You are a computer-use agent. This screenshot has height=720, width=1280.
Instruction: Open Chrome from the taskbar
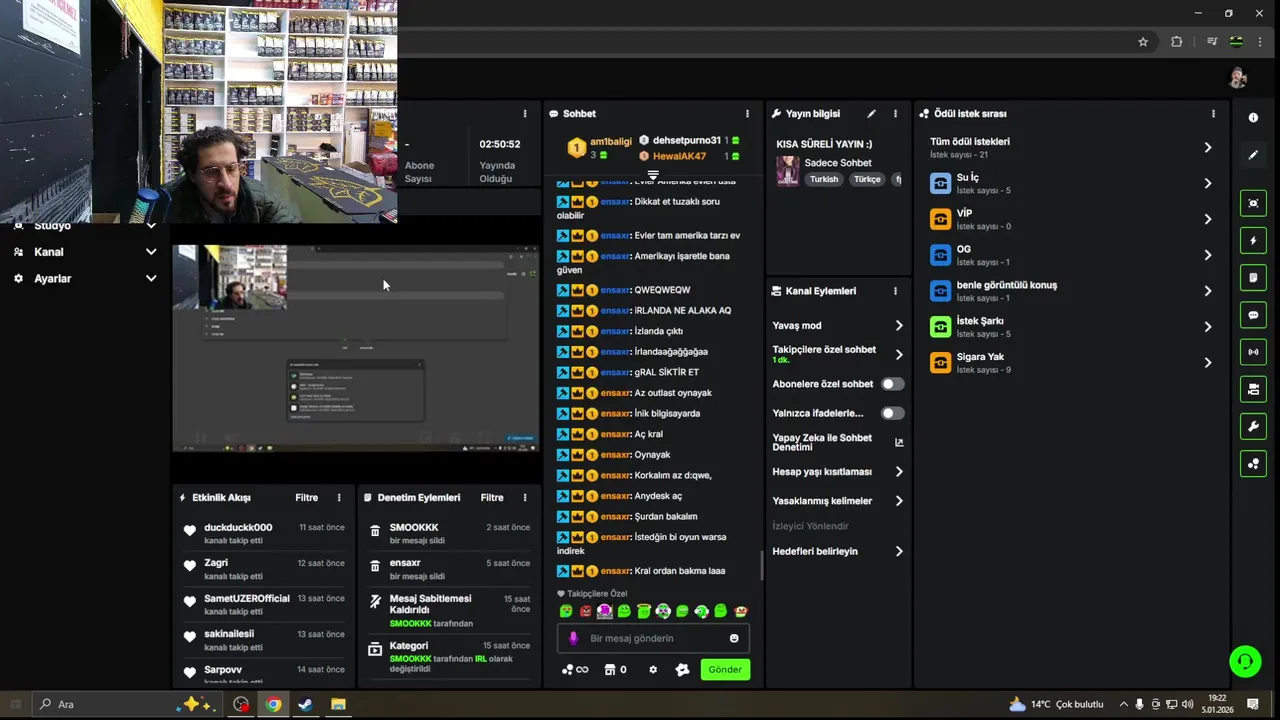[273, 704]
